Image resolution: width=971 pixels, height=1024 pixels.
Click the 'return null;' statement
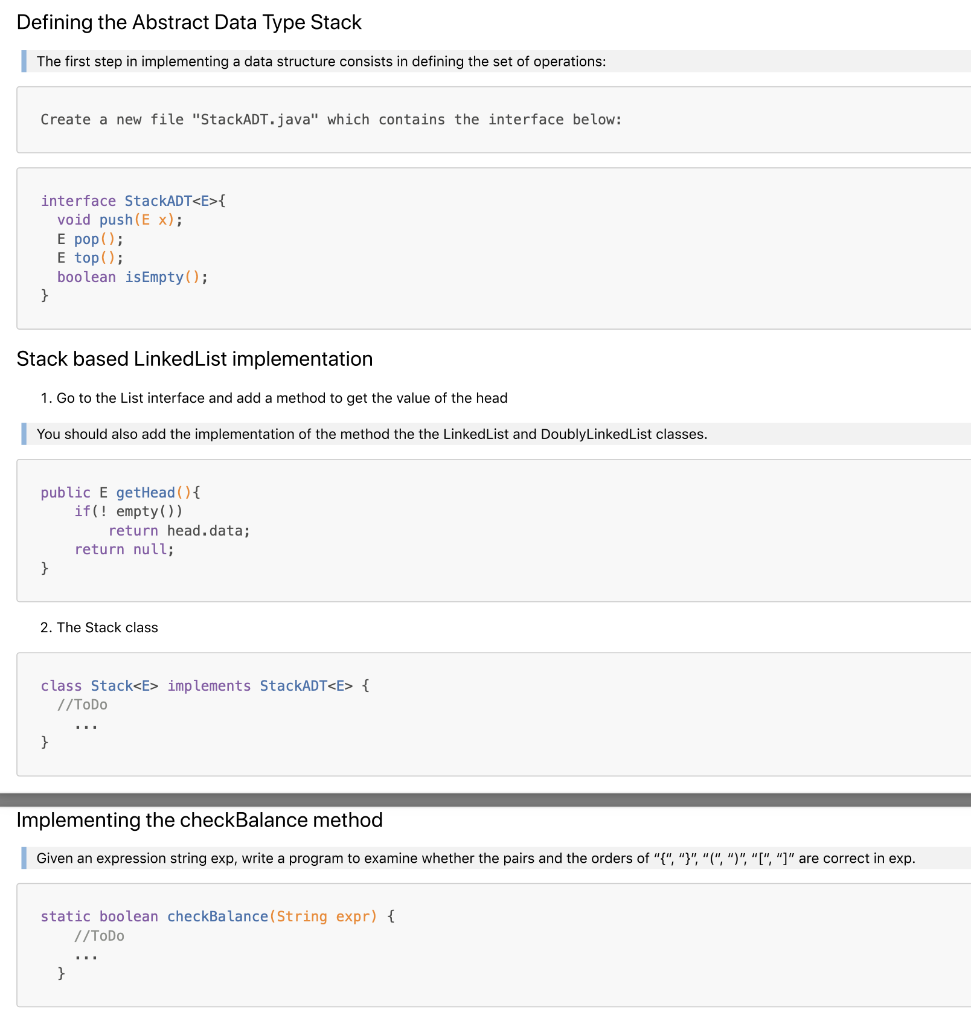124,549
